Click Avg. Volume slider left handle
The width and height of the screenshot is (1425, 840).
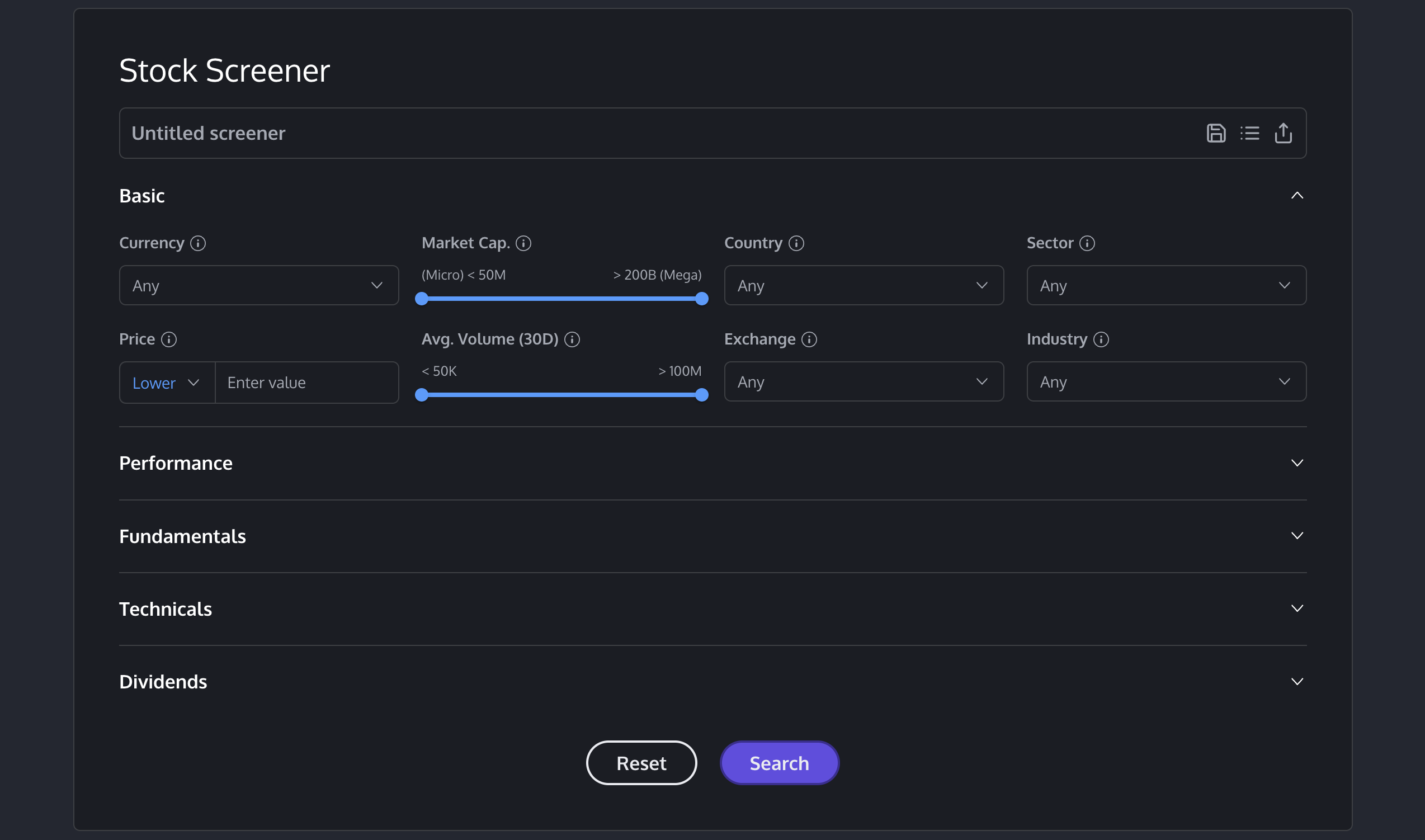coord(422,395)
